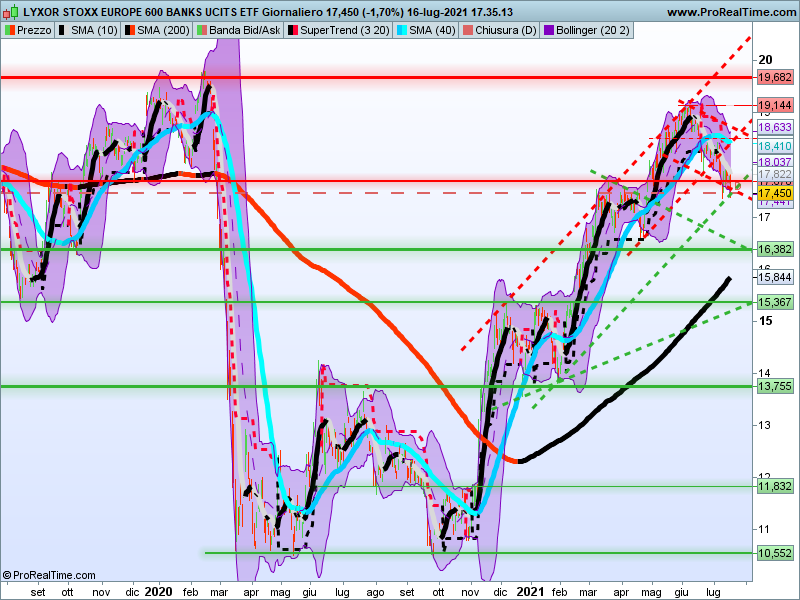
Task: Click the green 10,552 support price label
Action: click(x=775, y=553)
